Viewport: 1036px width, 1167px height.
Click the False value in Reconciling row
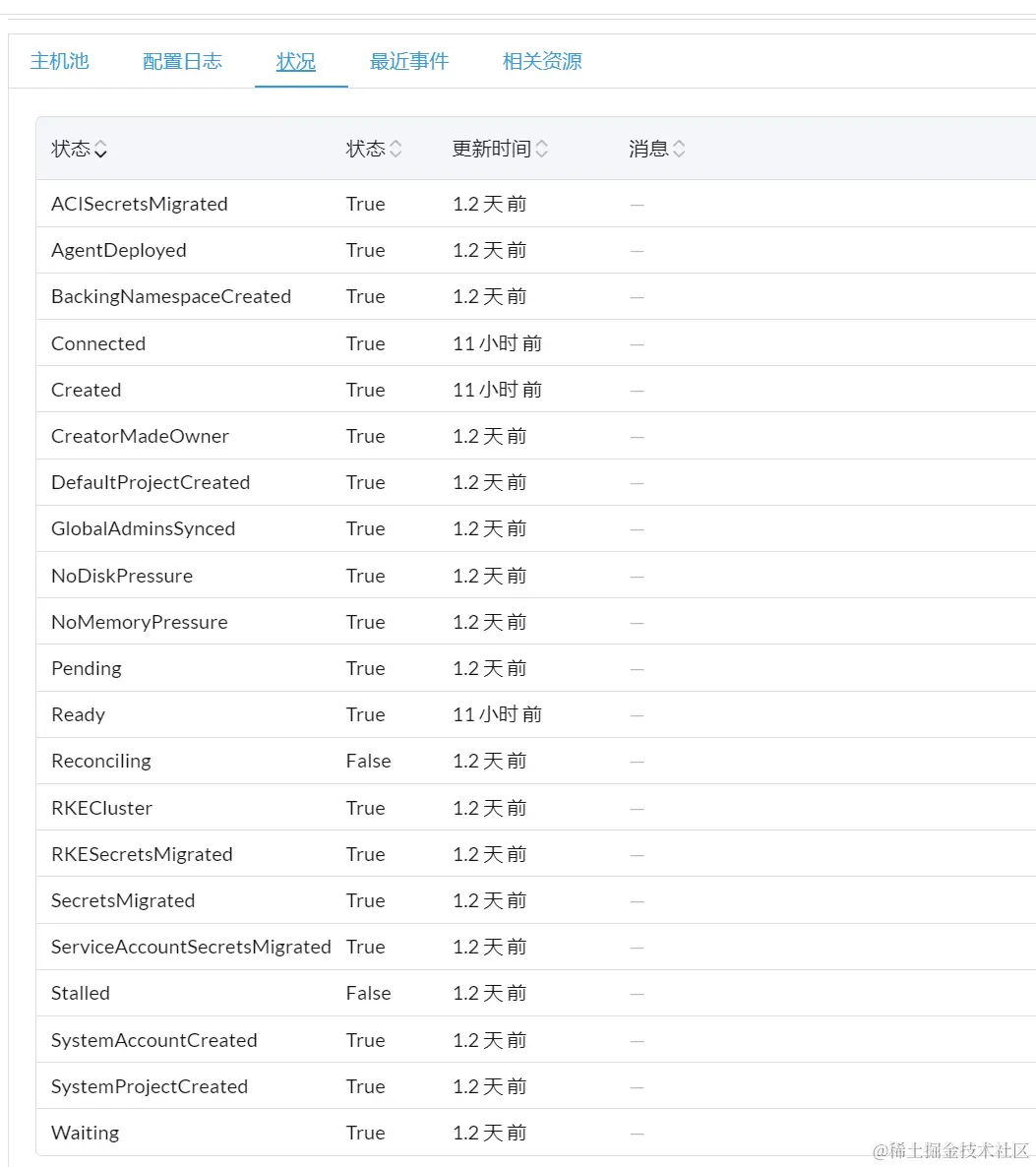pos(368,761)
